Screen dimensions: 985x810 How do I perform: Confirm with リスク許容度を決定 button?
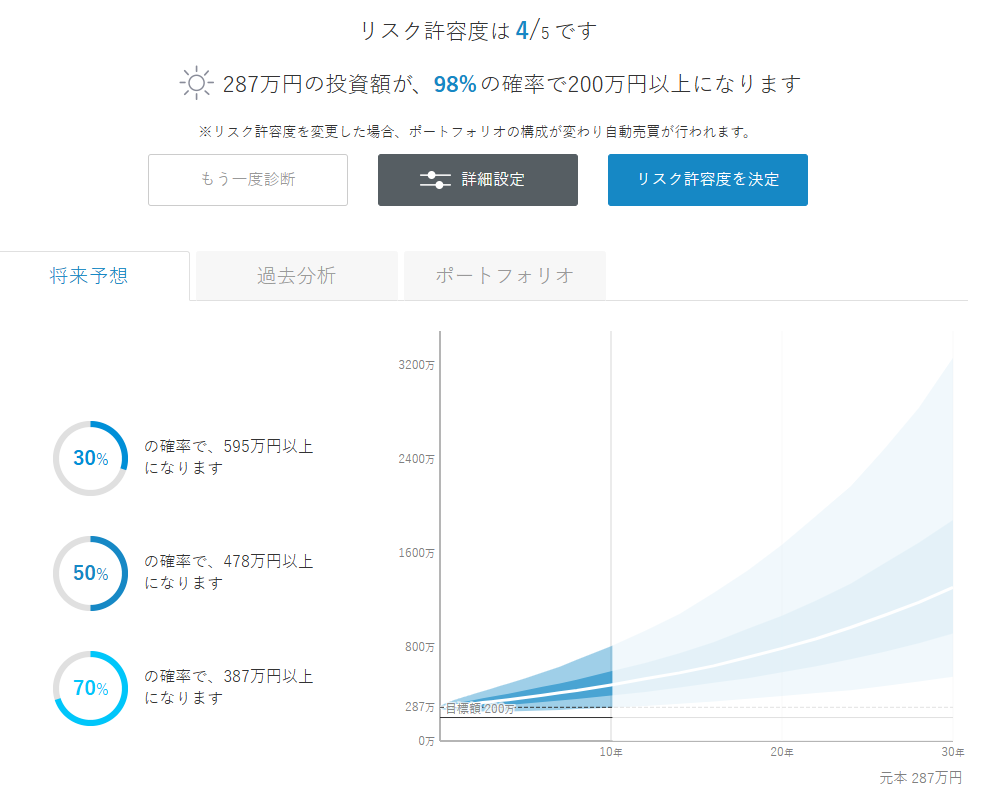(707, 180)
